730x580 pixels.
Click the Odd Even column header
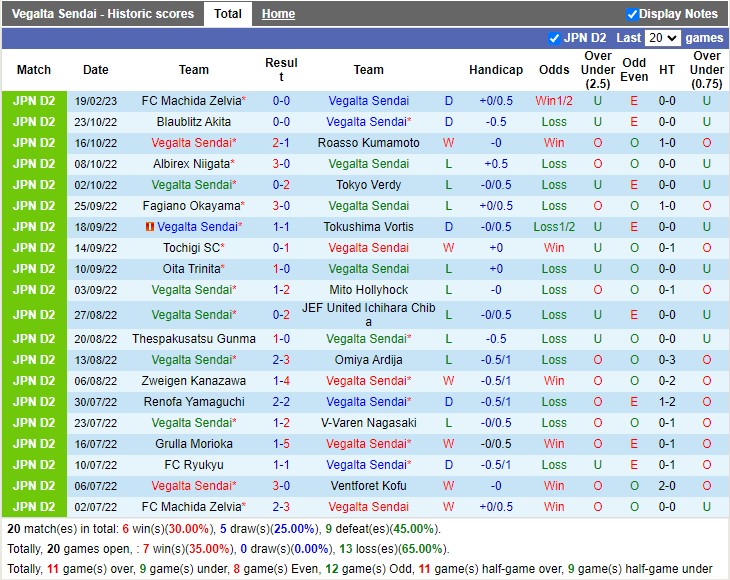point(634,70)
